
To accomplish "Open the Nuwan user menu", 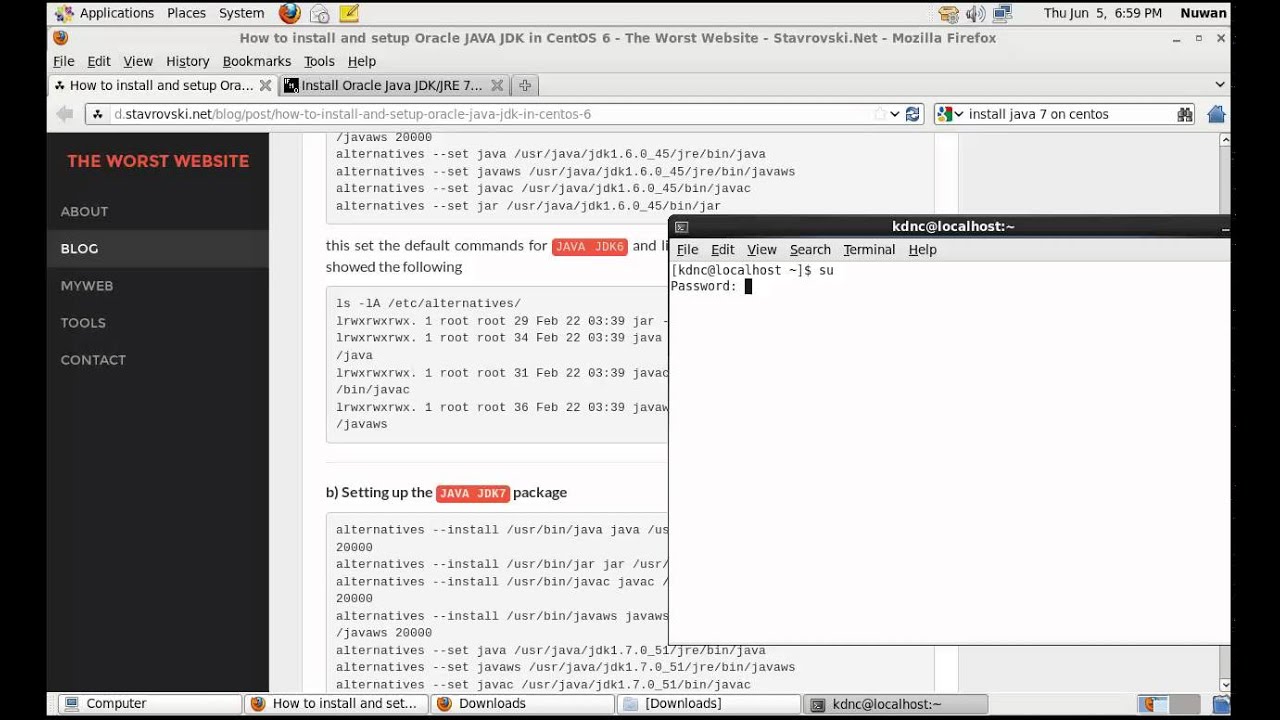I will [1203, 13].
